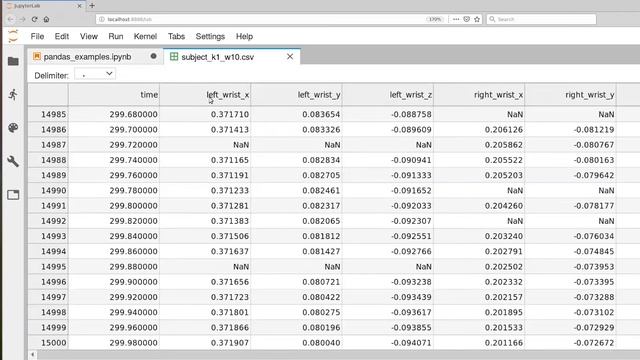Click the time cell 299.860000
This screenshot has height=360, width=640.
[114, 251]
